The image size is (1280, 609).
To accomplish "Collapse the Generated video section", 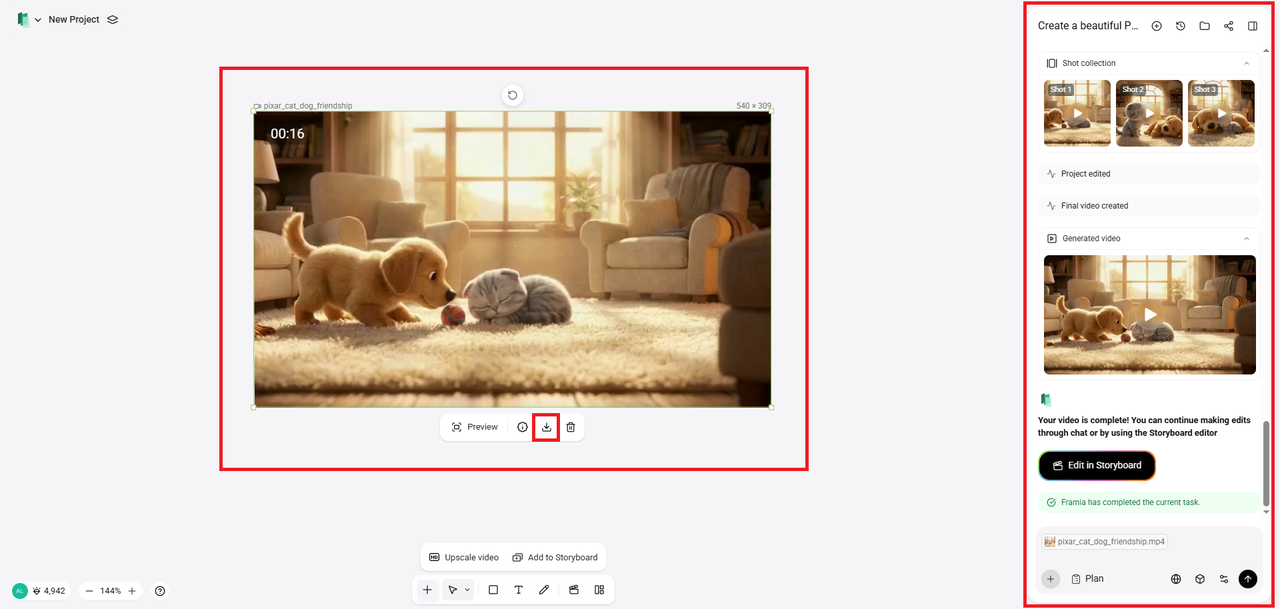I will click(x=1246, y=239).
